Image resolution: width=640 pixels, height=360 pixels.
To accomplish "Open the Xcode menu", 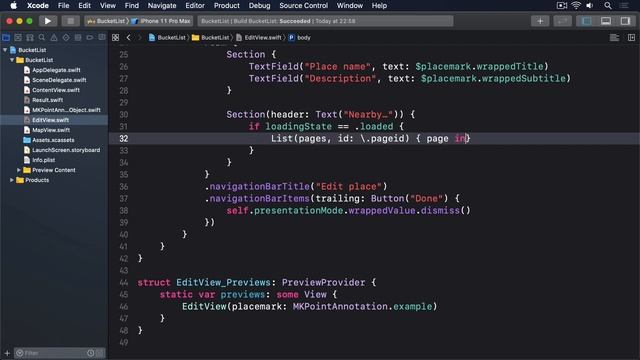I will pyautogui.click(x=38, y=6).
